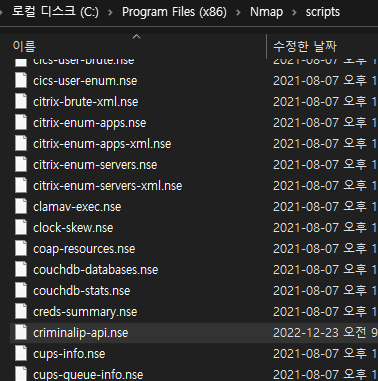Image resolution: width=378 pixels, height=381 pixels.
Task: Select file criminalip-api.nse
Action: (81, 333)
